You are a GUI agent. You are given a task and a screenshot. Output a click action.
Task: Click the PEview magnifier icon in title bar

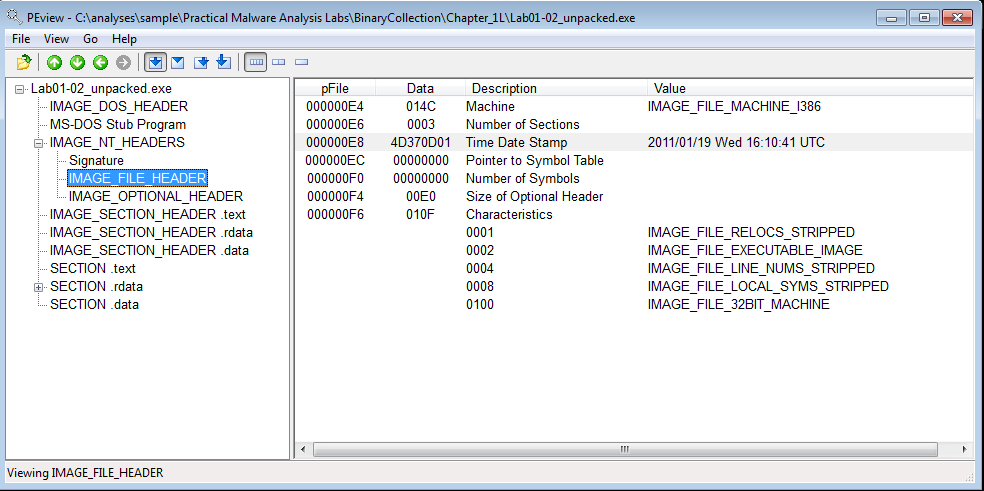14,17
